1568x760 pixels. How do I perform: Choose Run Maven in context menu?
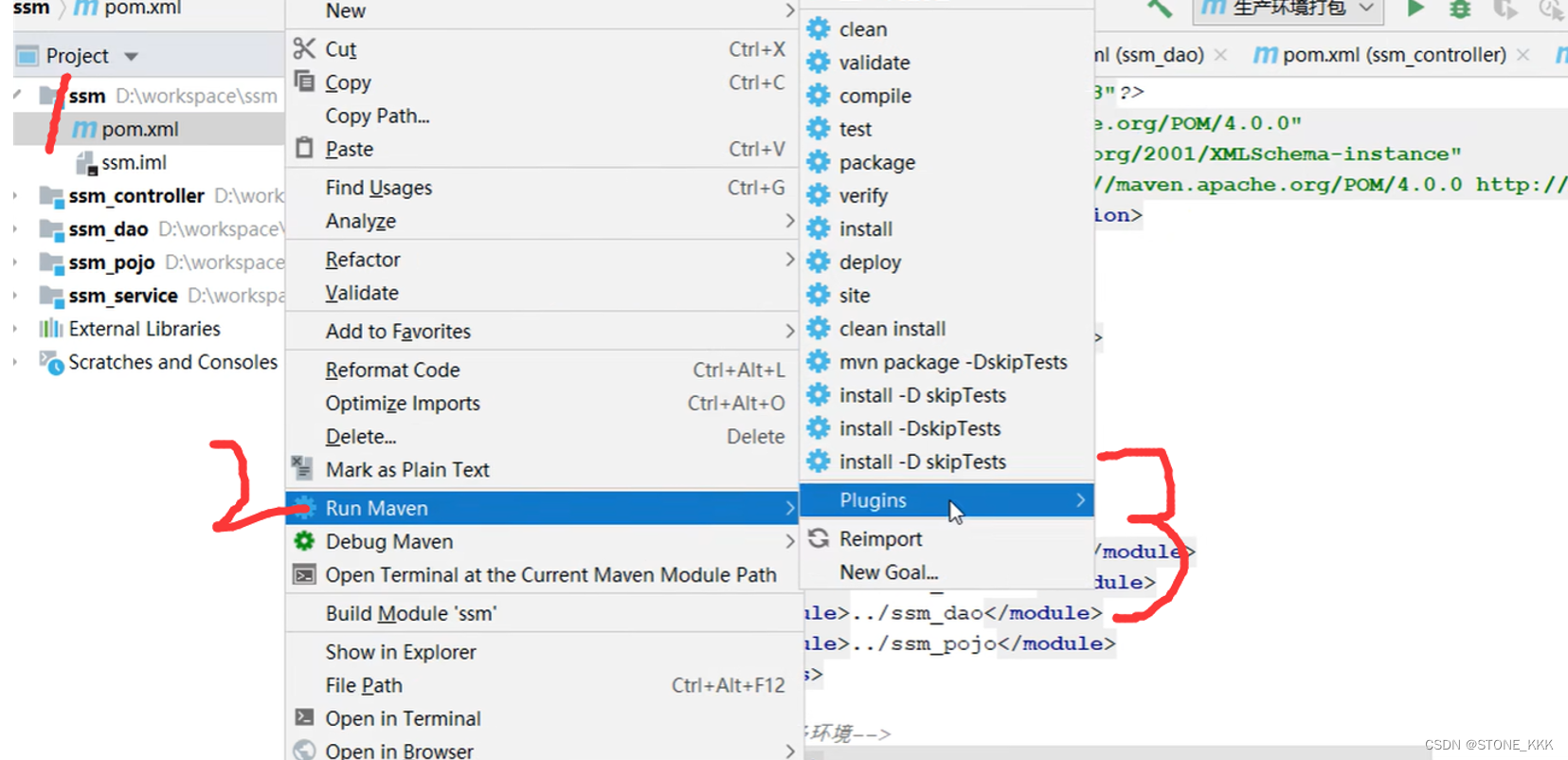(x=543, y=508)
